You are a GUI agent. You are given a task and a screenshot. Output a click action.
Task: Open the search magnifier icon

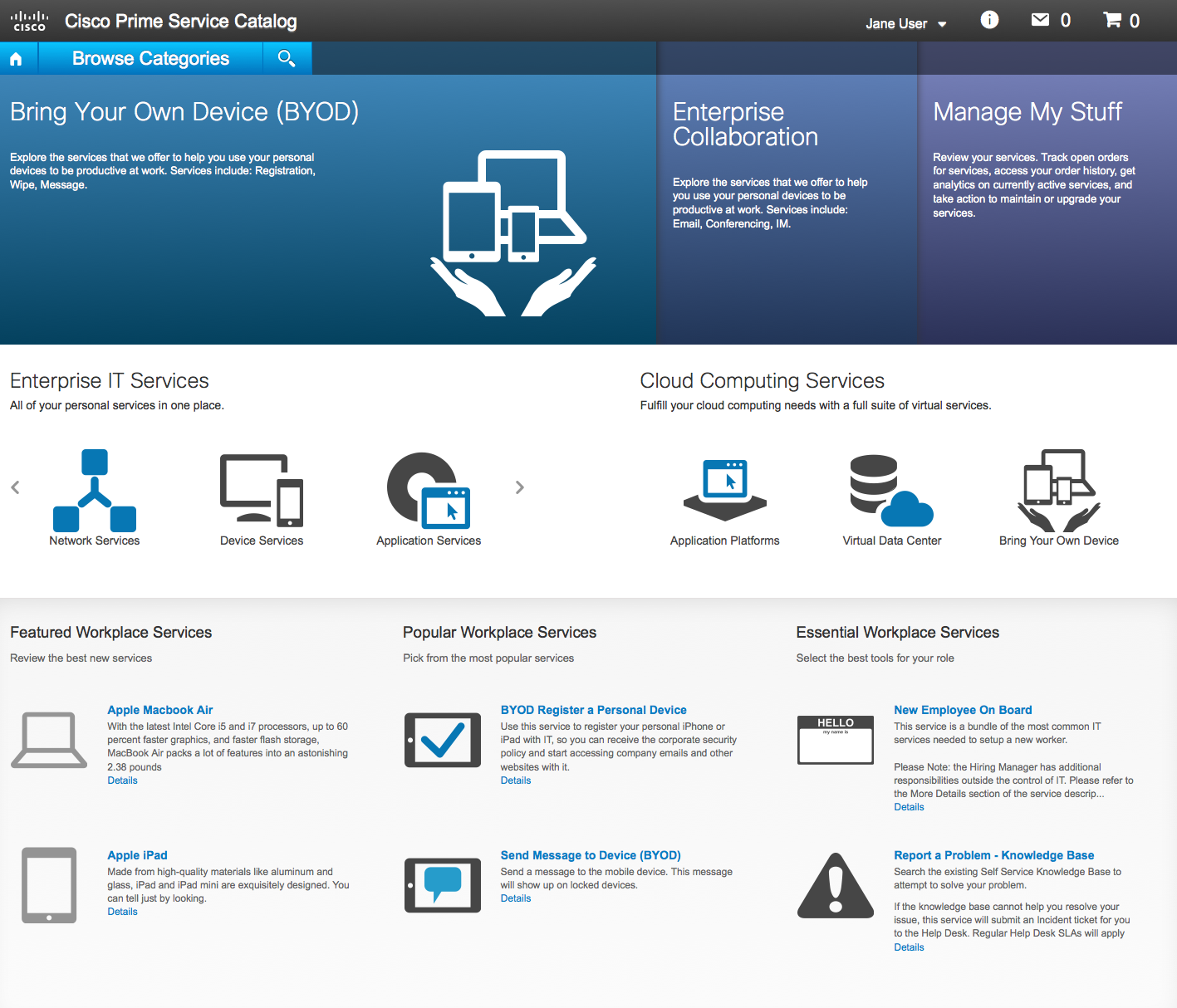click(287, 58)
